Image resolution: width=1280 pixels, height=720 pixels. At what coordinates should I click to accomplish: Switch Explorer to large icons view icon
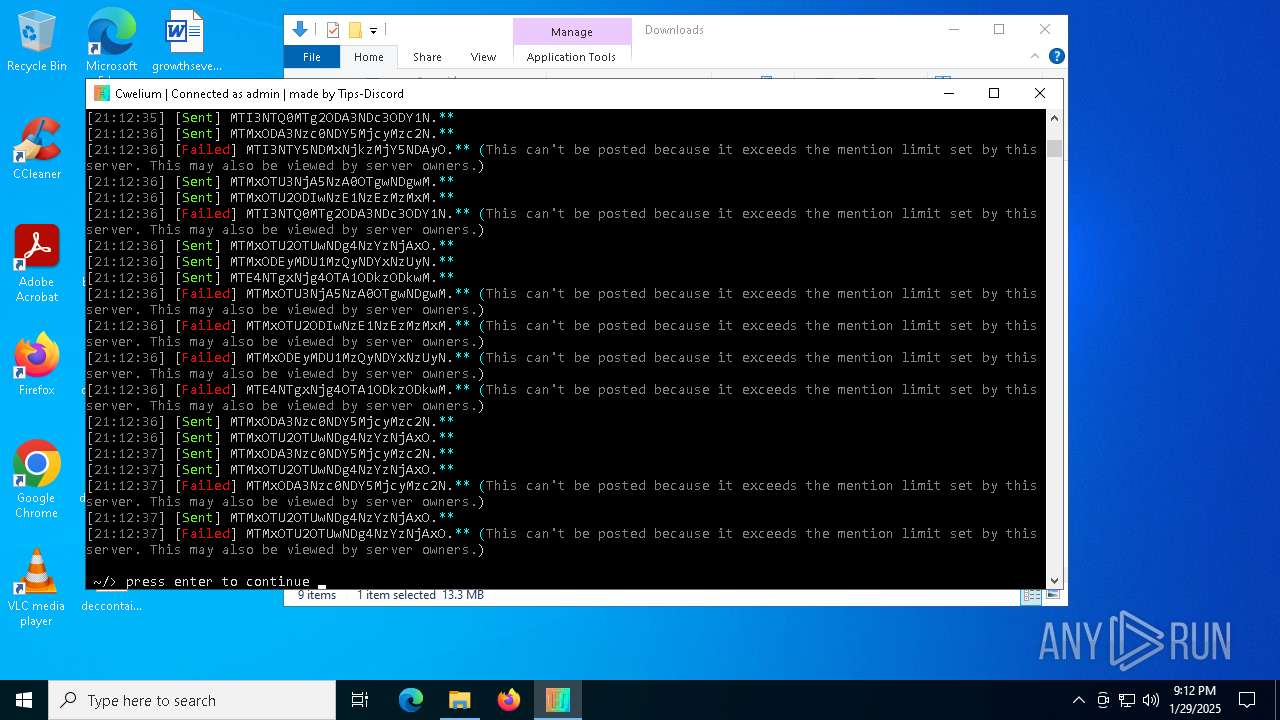[1051, 596]
